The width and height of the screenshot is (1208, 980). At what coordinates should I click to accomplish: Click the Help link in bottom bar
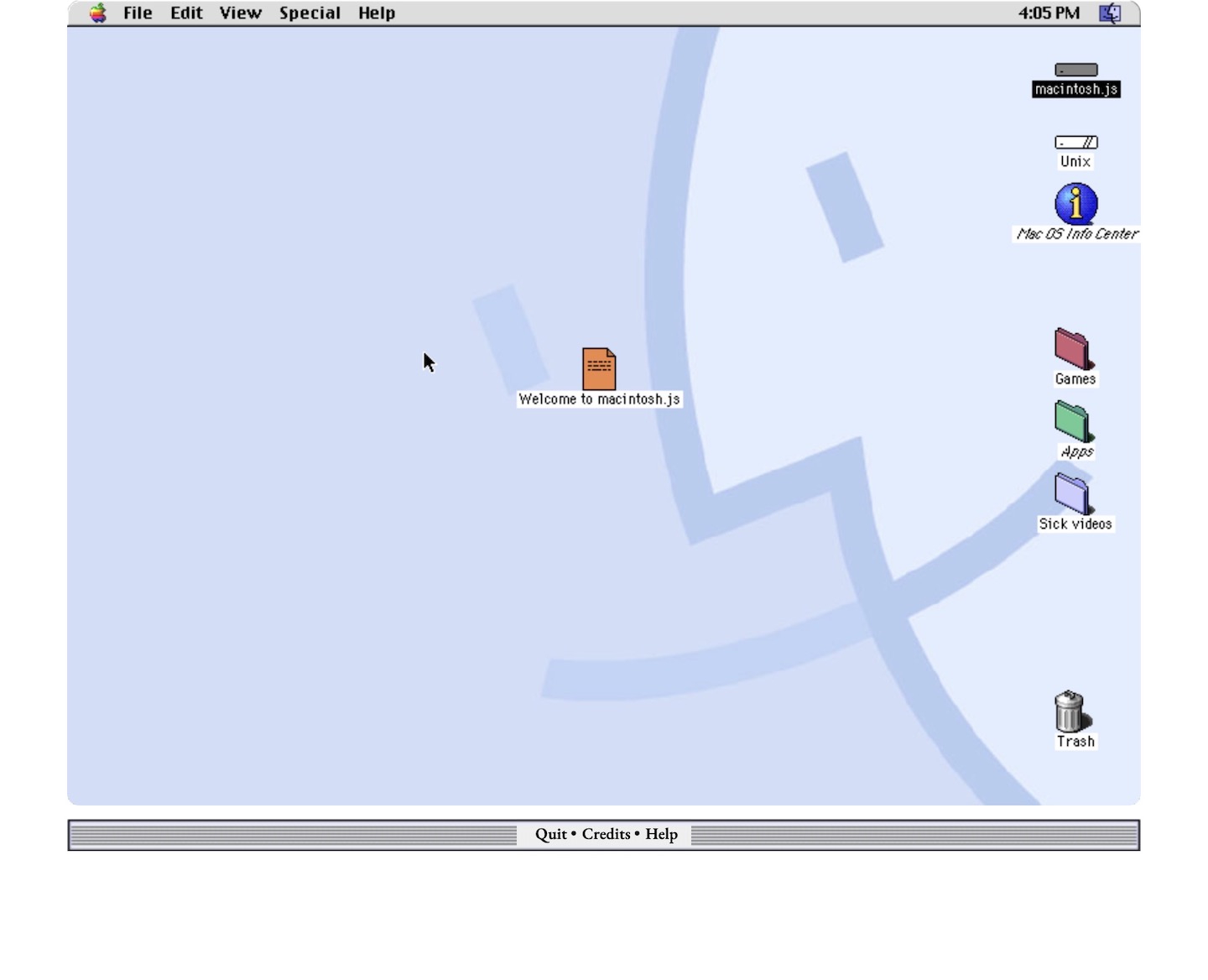(661, 834)
